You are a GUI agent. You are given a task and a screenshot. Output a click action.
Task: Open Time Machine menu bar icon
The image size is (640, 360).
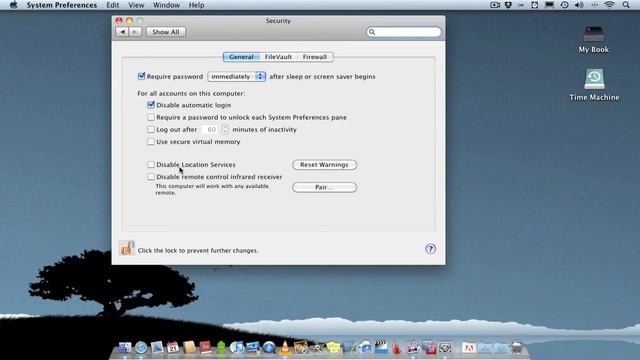tap(564, 5)
